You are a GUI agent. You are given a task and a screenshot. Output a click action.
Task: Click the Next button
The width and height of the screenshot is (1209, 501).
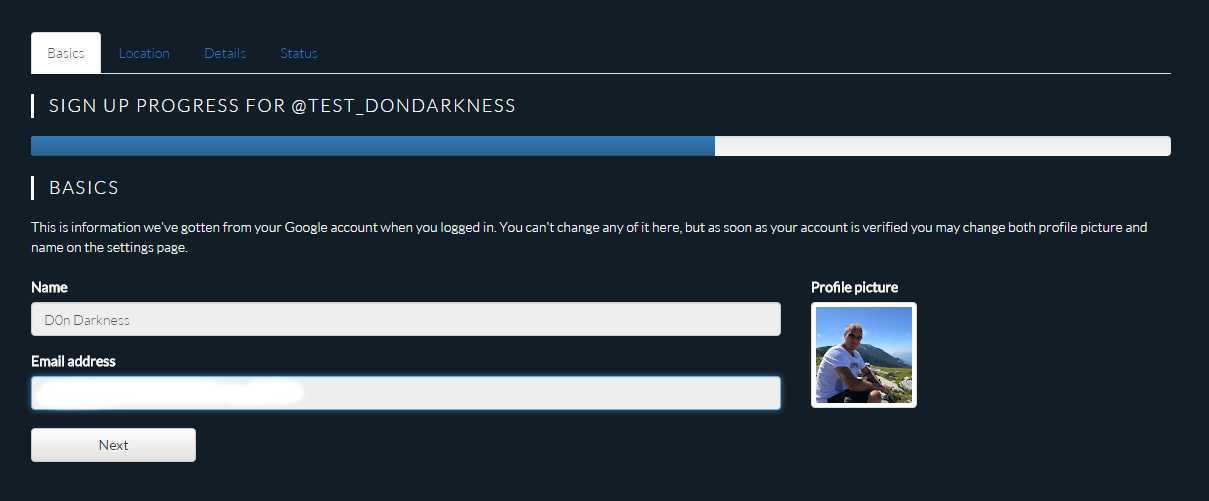click(113, 445)
